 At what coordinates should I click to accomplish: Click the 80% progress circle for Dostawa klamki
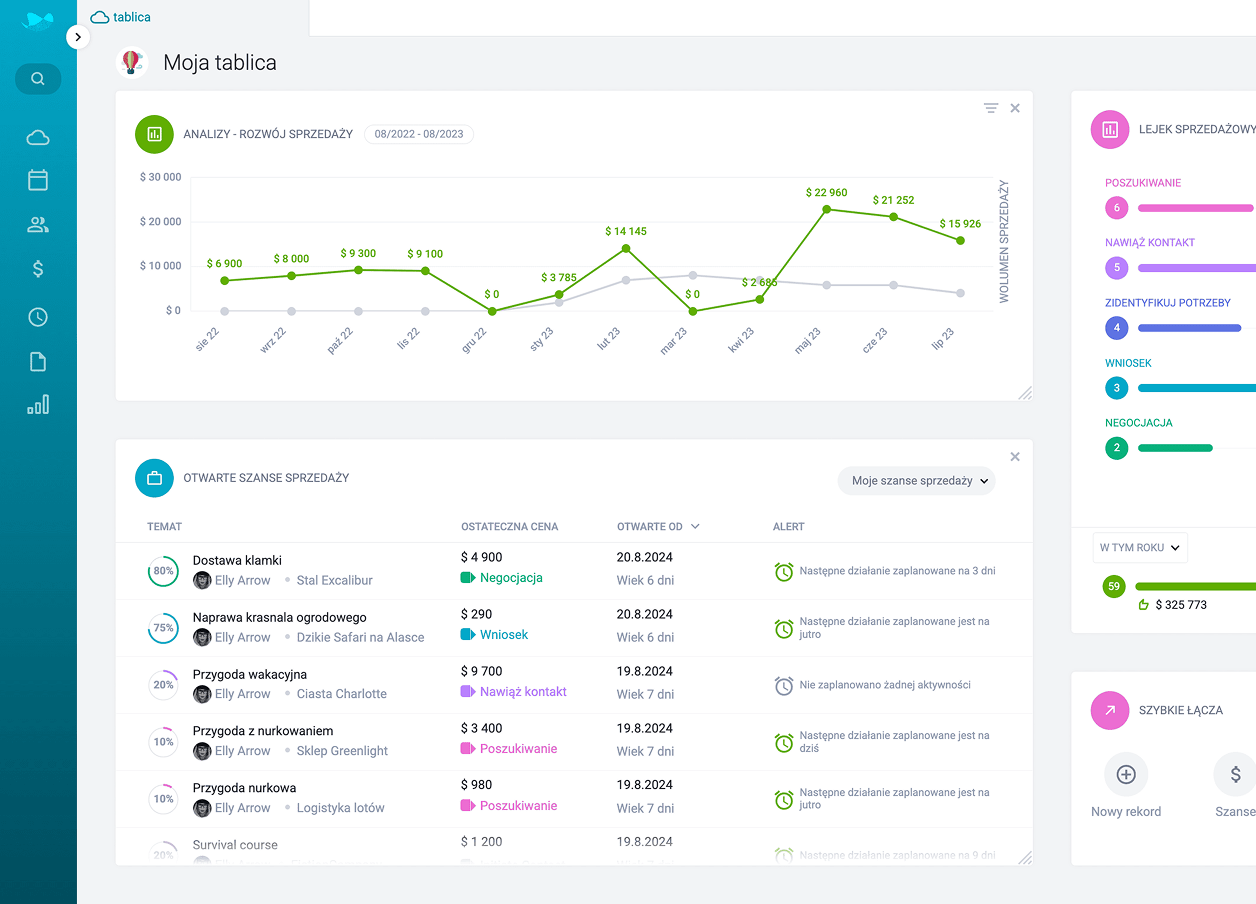click(x=163, y=571)
